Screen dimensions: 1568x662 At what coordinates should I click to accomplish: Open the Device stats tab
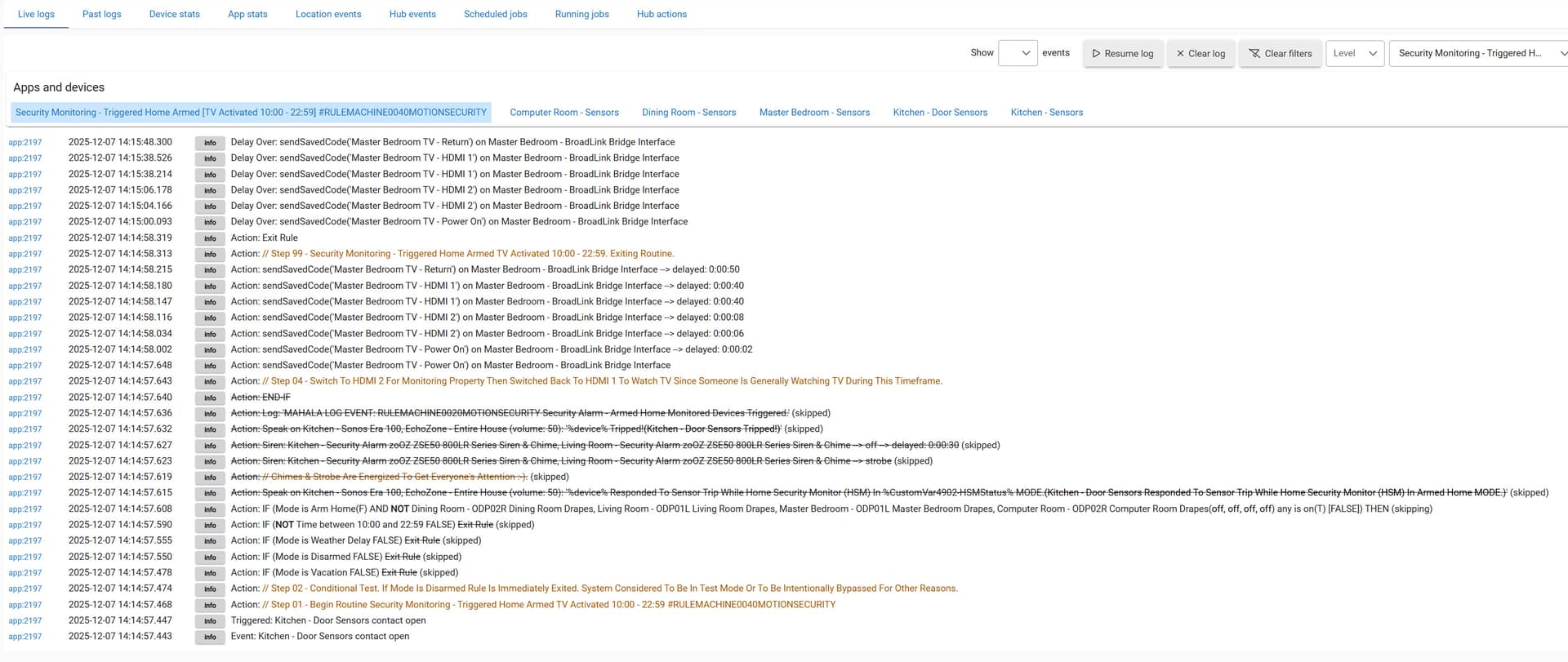coord(174,14)
